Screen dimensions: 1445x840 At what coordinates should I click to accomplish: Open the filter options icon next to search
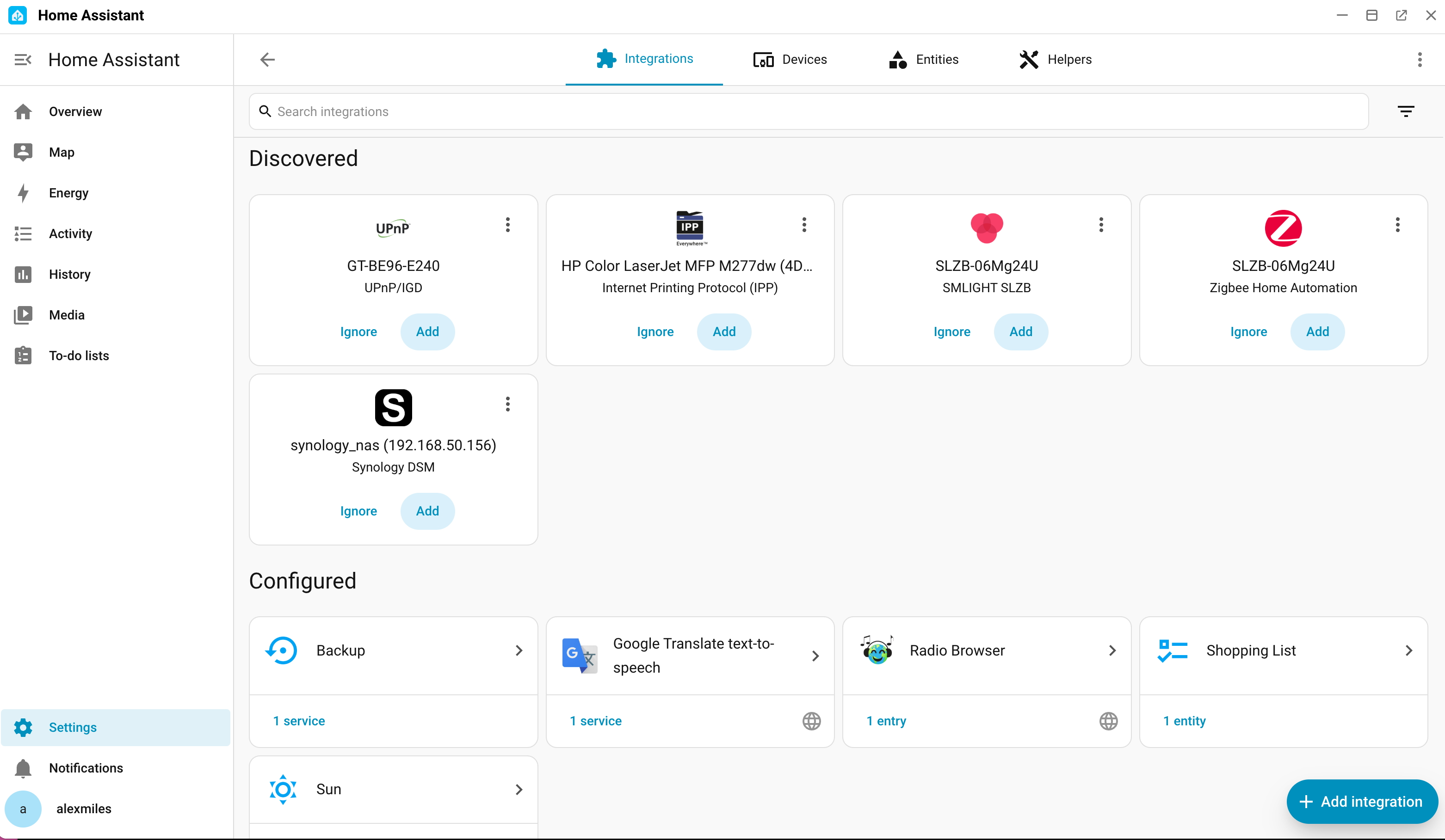[1405, 111]
